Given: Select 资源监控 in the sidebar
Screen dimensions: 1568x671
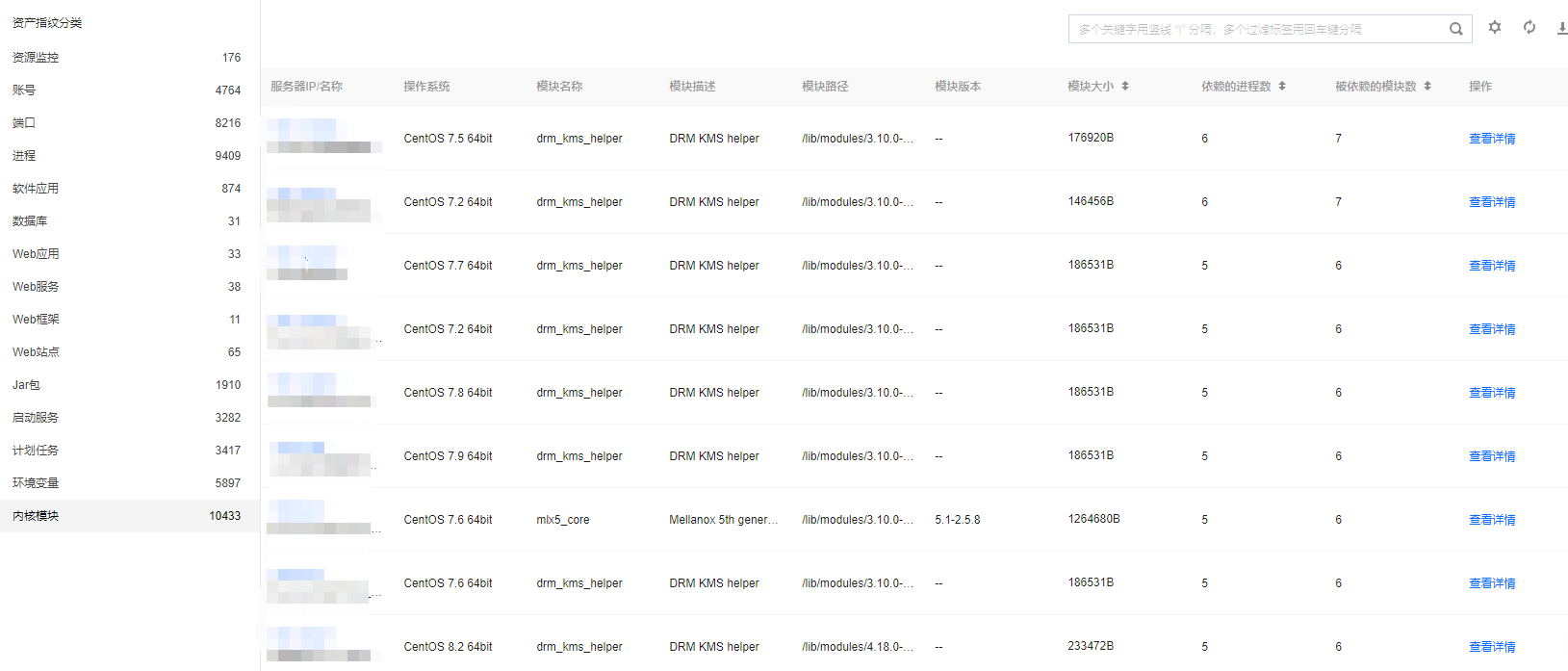Looking at the screenshot, I should click(36, 58).
